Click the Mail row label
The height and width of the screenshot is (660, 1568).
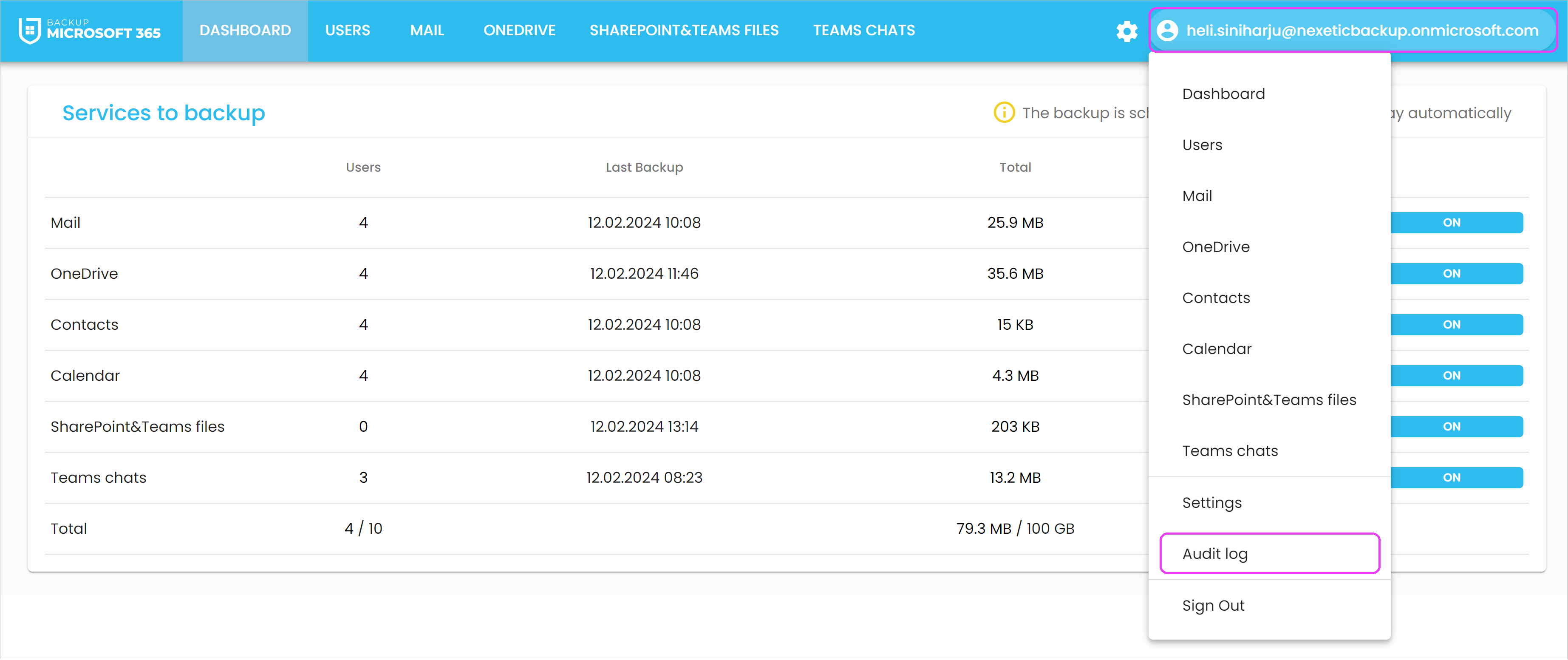coord(66,223)
